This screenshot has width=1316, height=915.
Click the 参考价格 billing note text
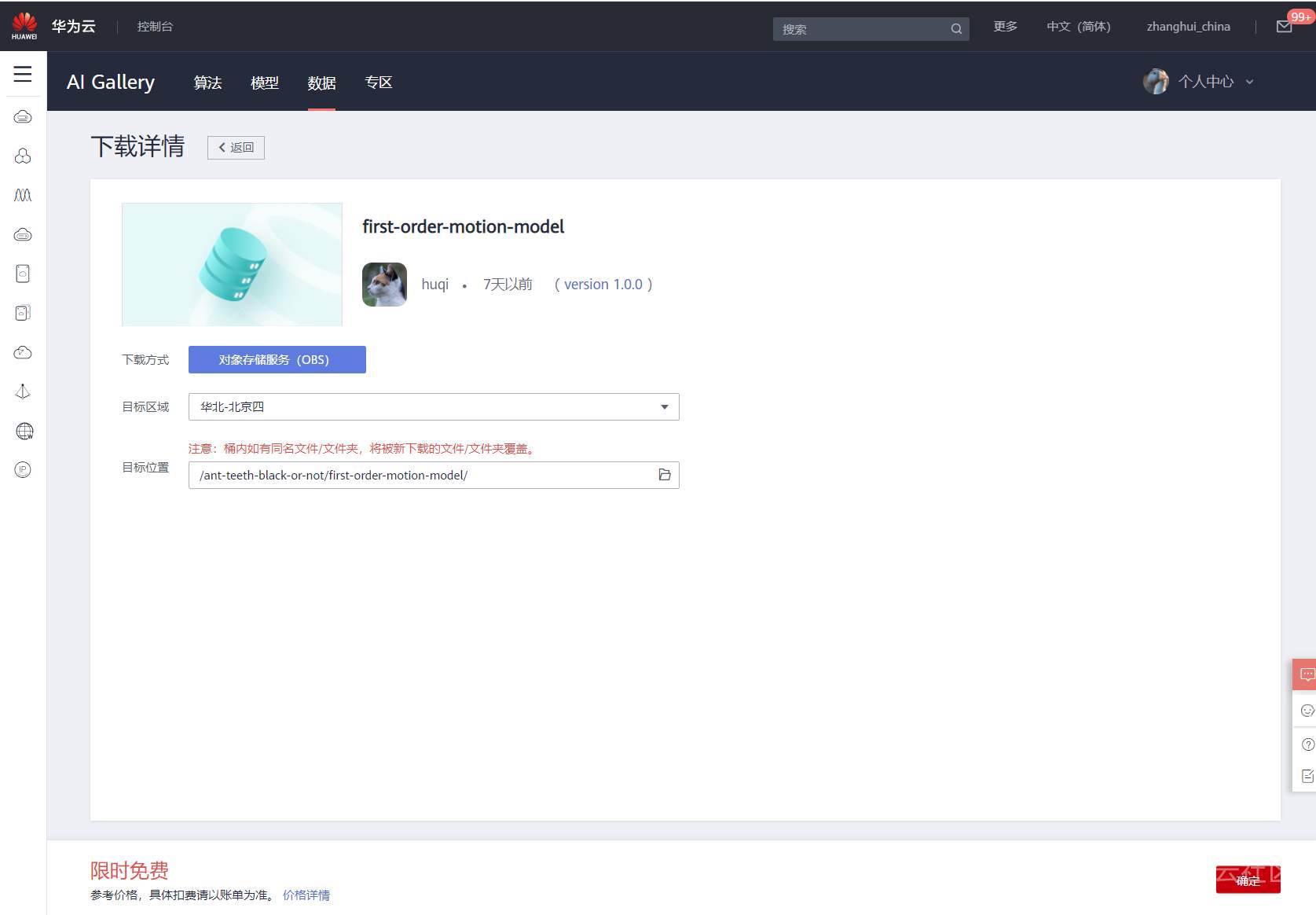[x=184, y=895]
